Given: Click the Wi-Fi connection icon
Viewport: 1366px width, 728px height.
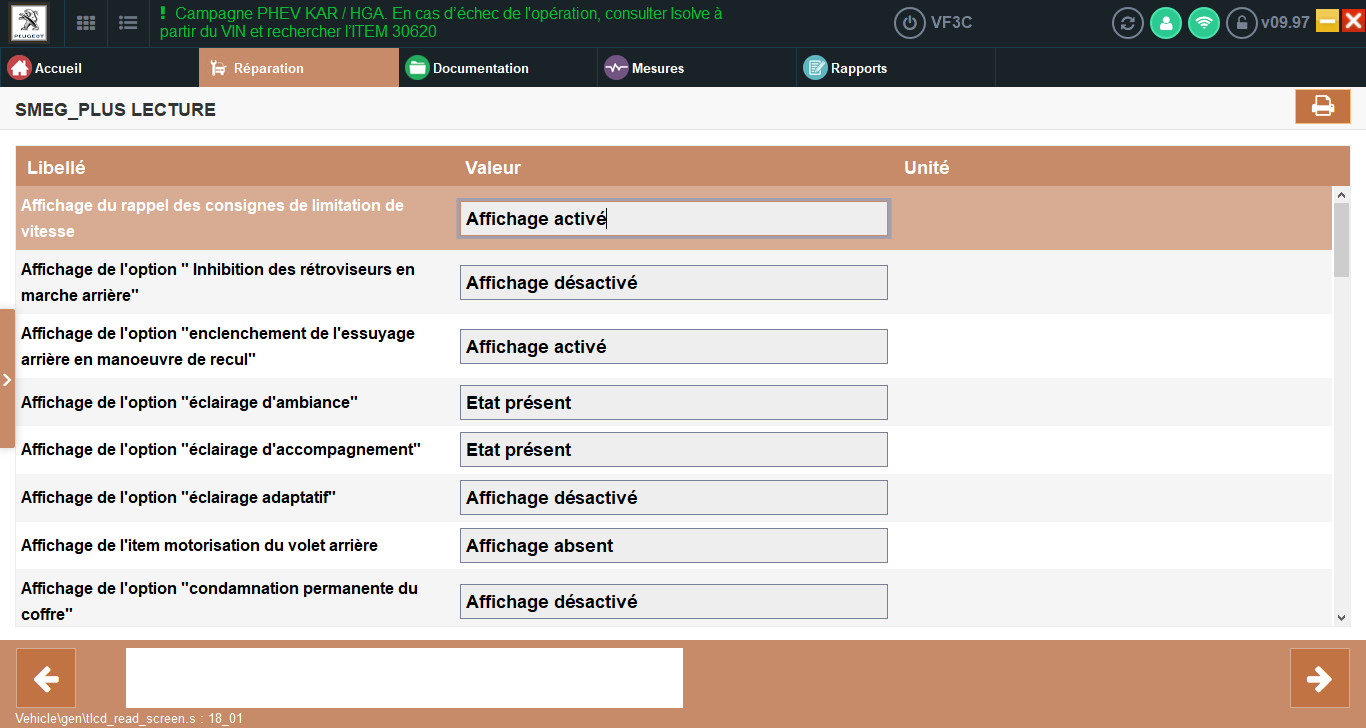Looking at the screenshot, I should (1204, 23).
